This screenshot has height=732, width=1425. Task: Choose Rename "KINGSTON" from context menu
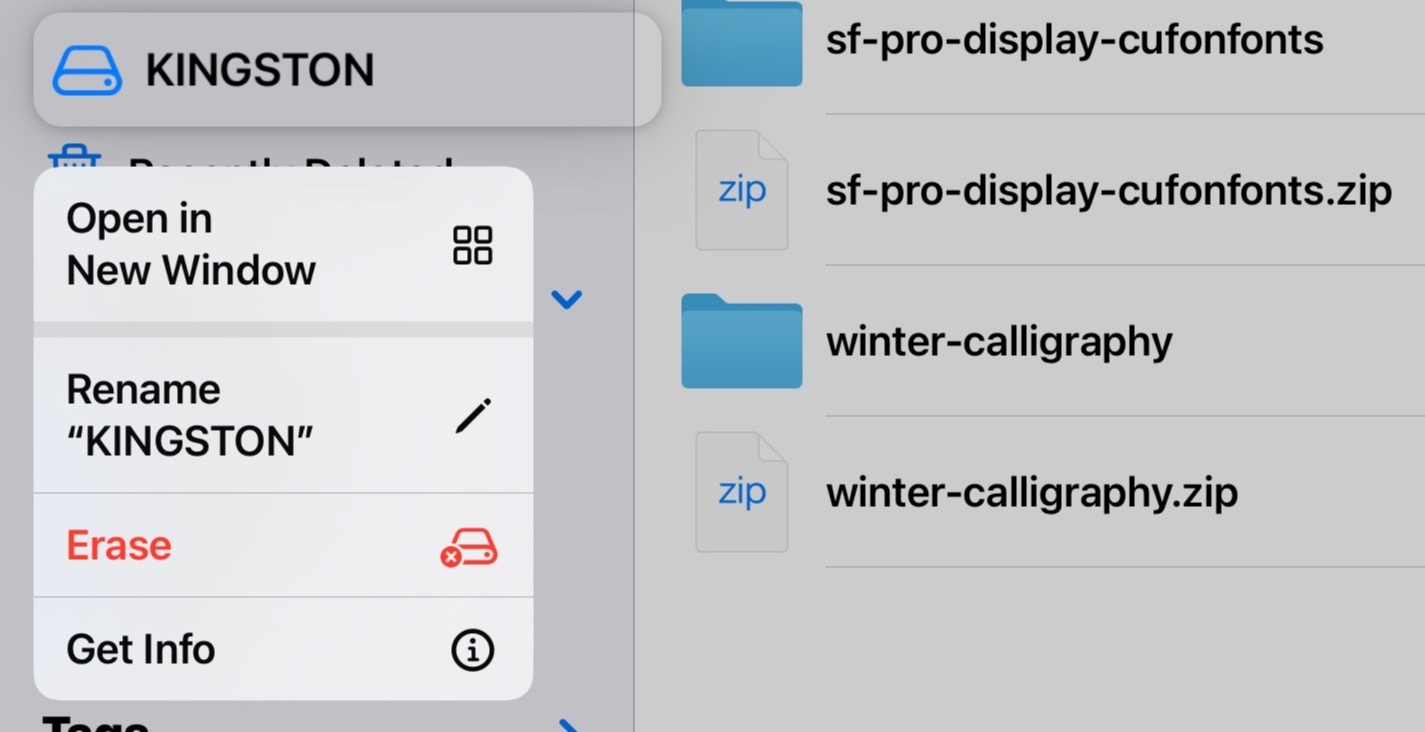pyautogui.click(x=283, y=415)
